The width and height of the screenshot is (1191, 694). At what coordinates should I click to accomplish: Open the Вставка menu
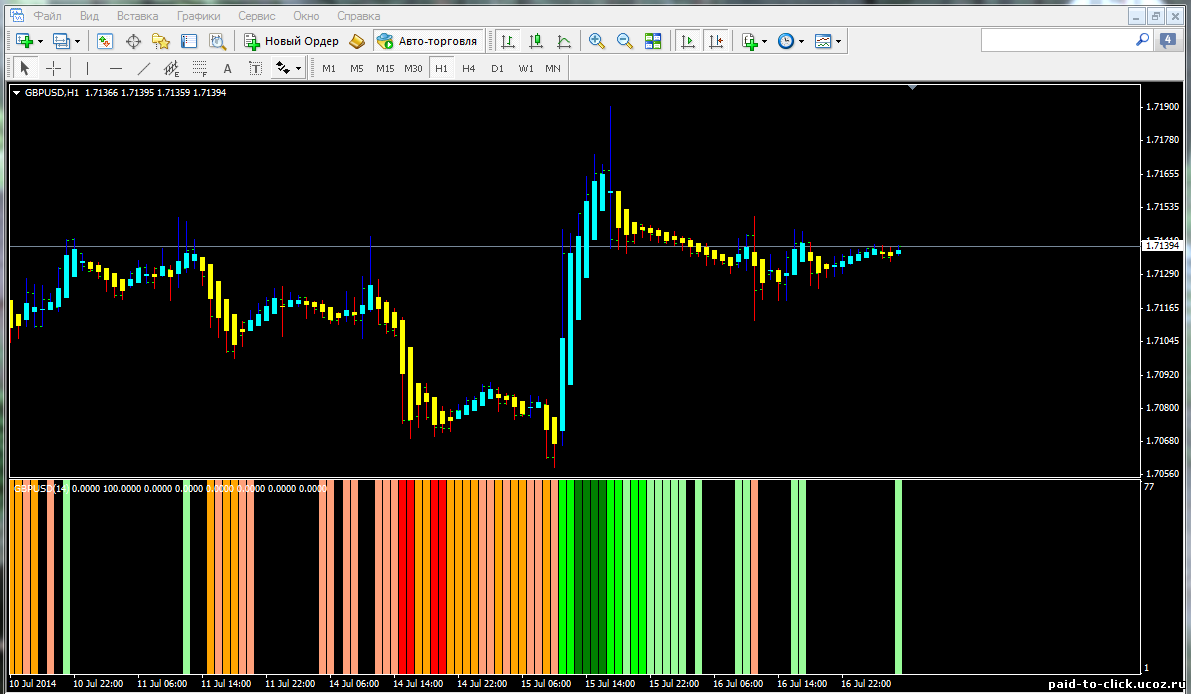(x=137, y=16)
